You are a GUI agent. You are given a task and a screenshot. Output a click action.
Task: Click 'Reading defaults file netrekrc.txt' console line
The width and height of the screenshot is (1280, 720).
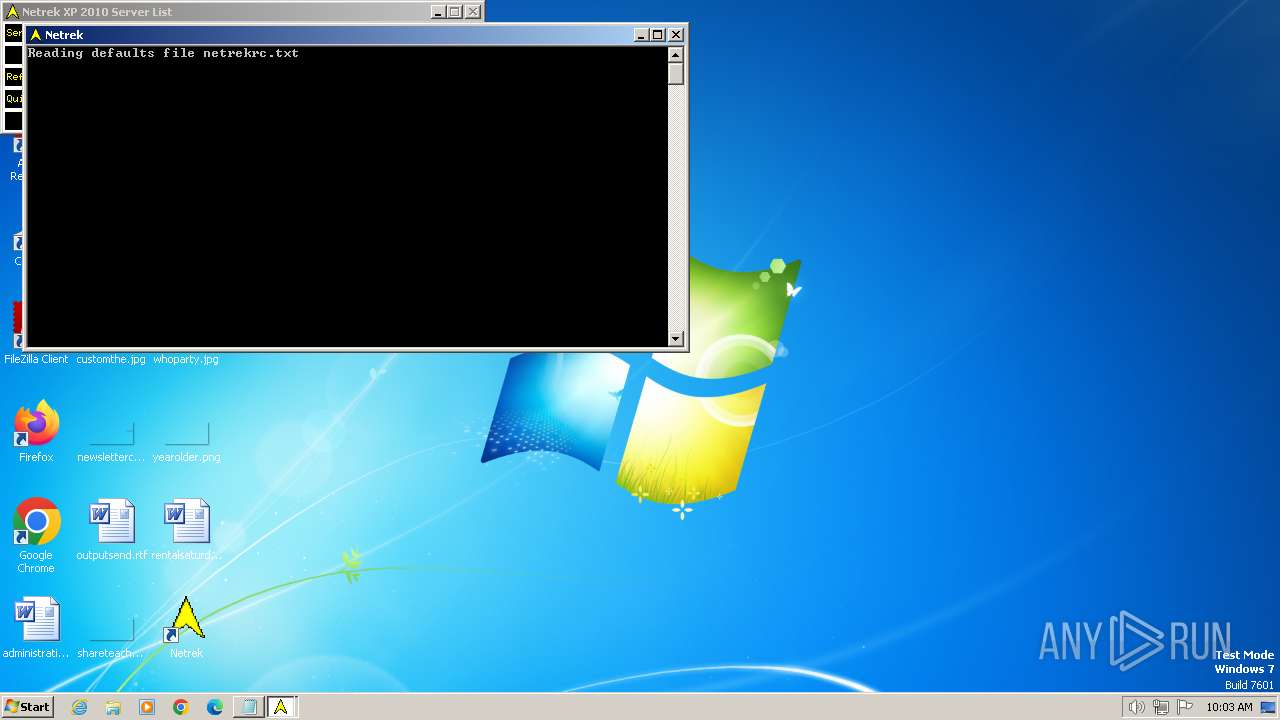point(163,53)
